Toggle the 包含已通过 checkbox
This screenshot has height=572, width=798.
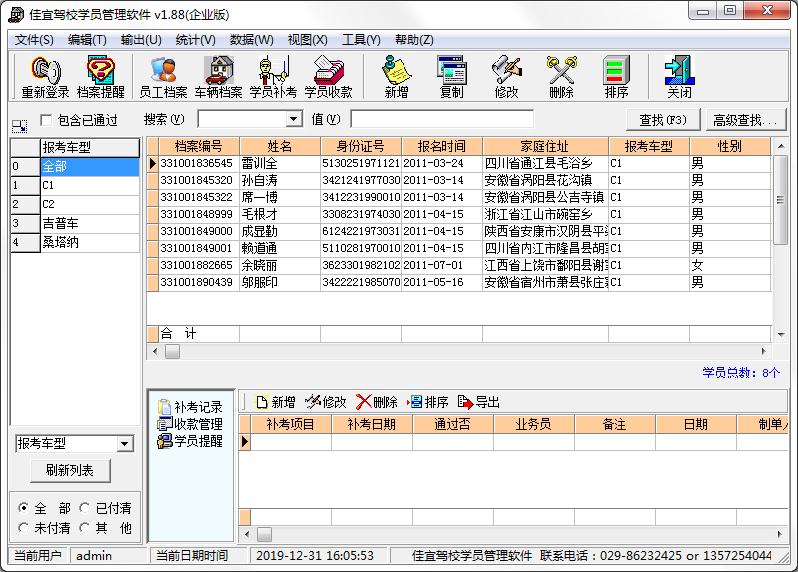pos(46,120)
